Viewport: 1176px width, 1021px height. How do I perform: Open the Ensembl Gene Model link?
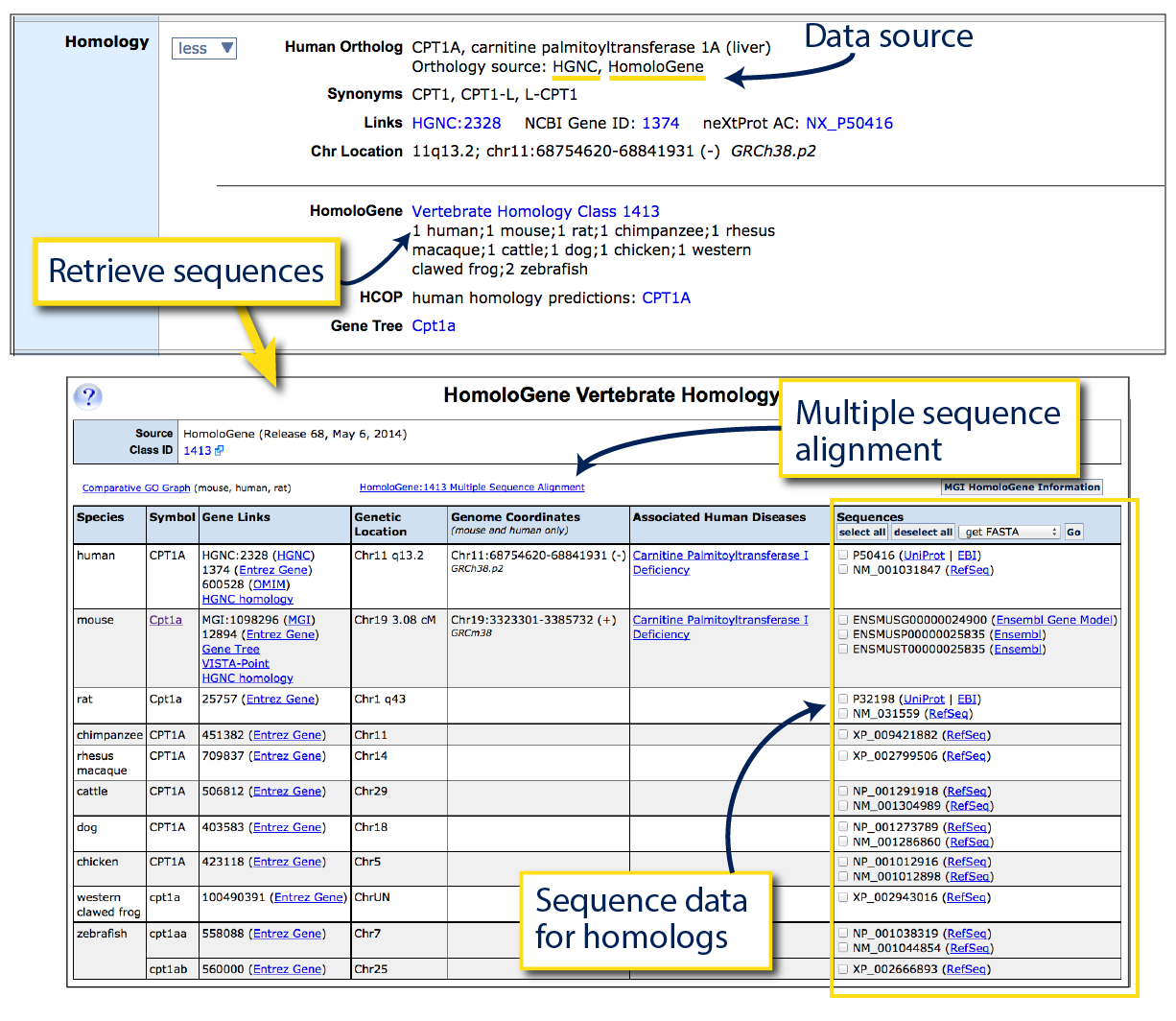[1054, 620]
